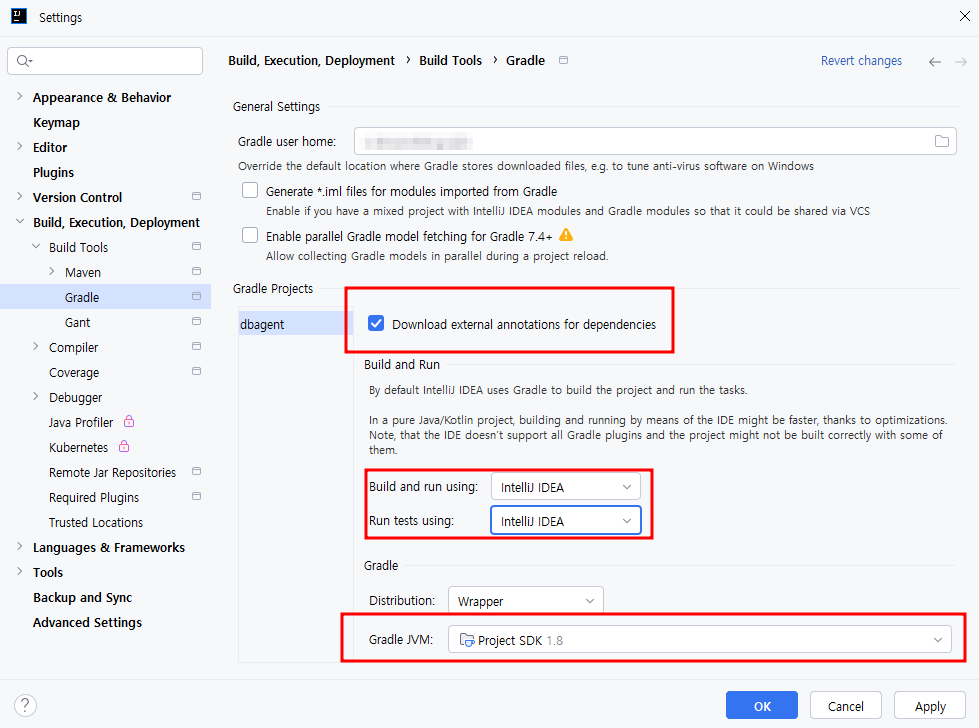
Task: Click the back arrow next to Revert changes
Action: coord(935,61)
